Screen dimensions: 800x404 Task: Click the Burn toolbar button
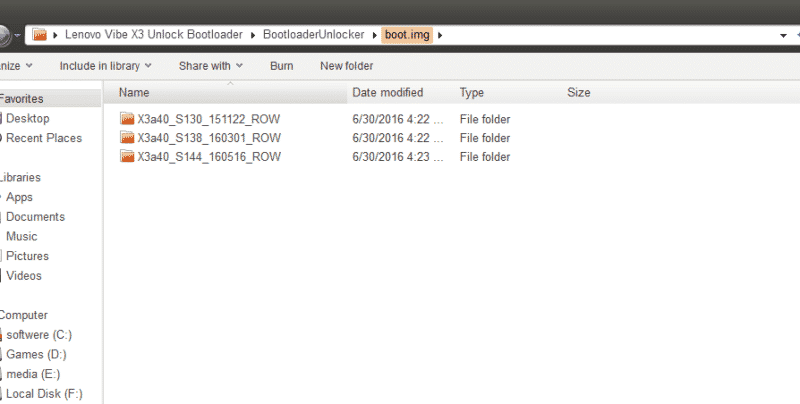pyautogui.click(x=282, y=66)
